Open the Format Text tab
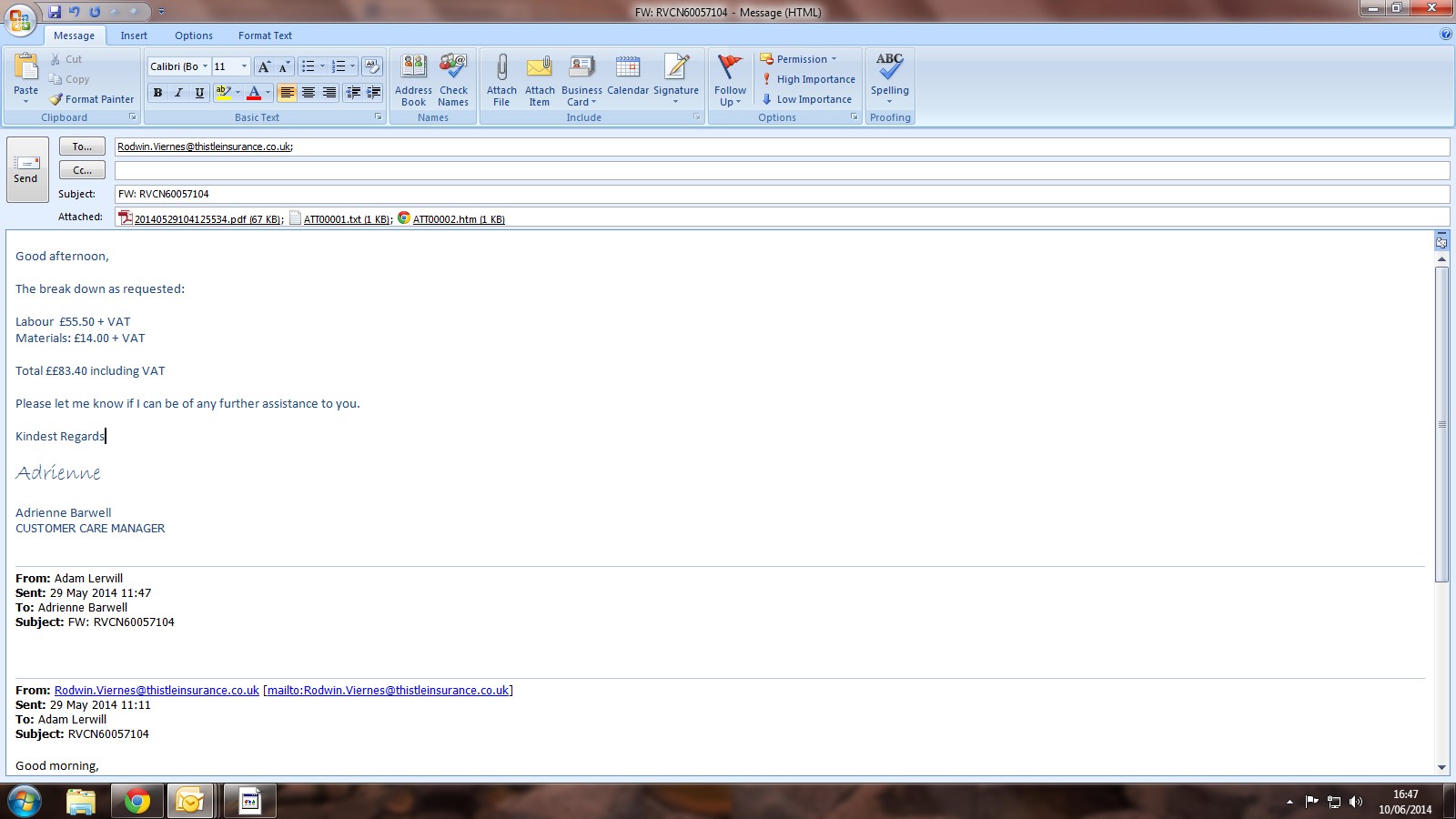Viewport: 1456px width, 819px height. tap(265, 35)
